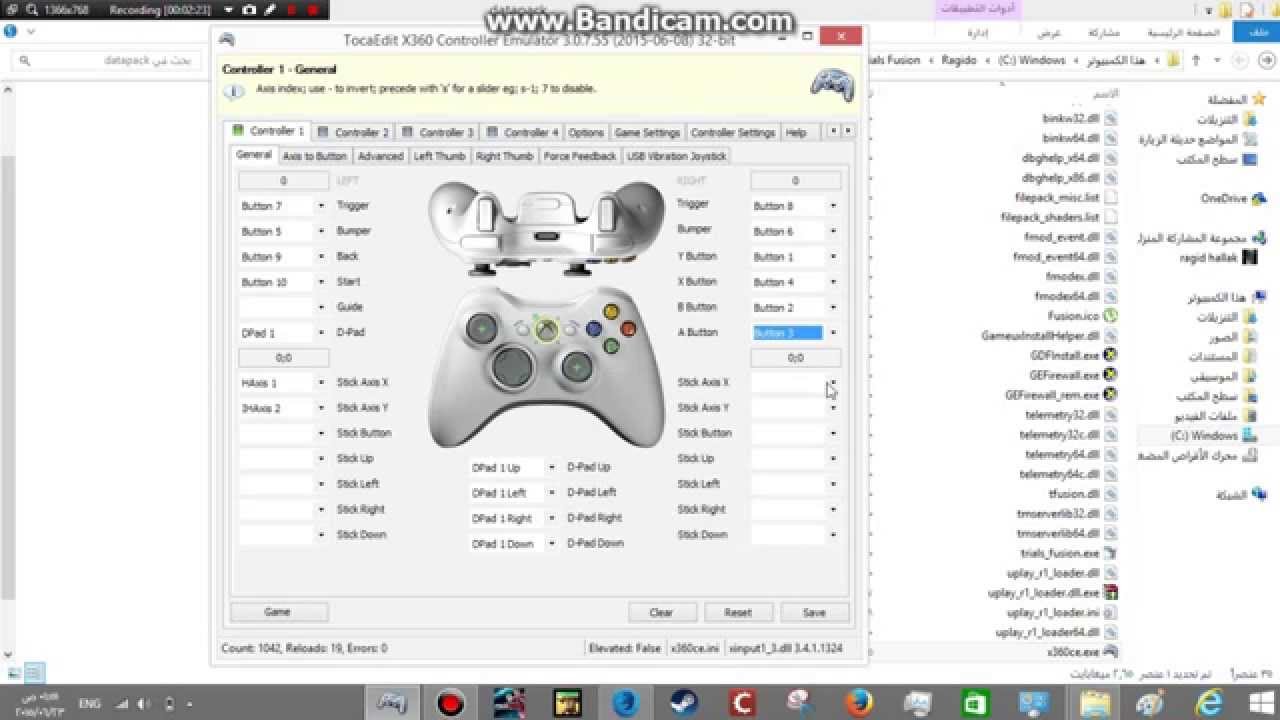Expand the left Stick Axis X dropdown showing HAxis 1

(x=321, y=383)
